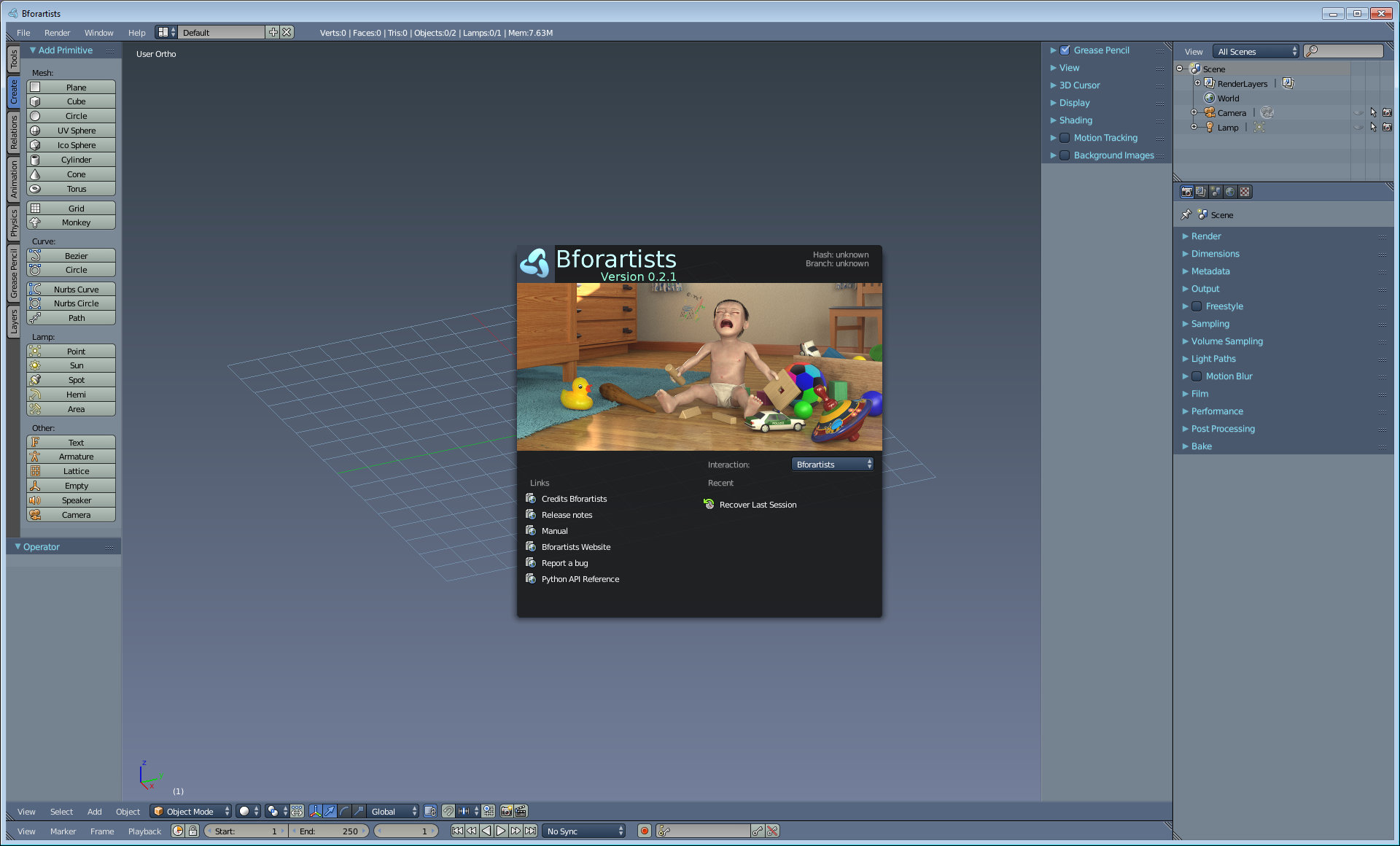This screenshot has width=1400, height=846.
Task: Click the red record auto-keyframe button
Action: (x=644, y=831)
